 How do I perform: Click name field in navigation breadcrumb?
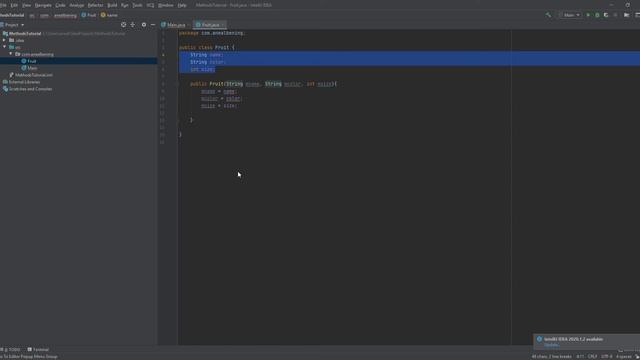(109, 15)
